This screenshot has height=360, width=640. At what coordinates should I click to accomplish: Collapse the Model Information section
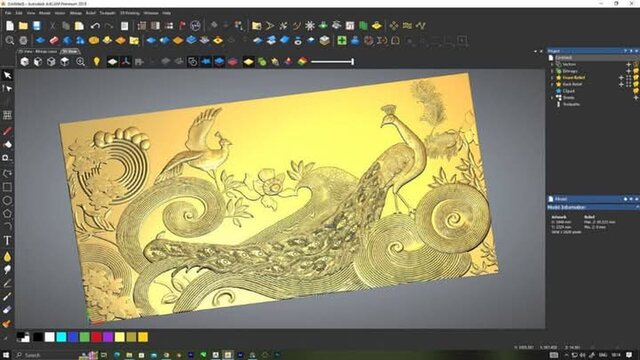[x=637, y=207]
